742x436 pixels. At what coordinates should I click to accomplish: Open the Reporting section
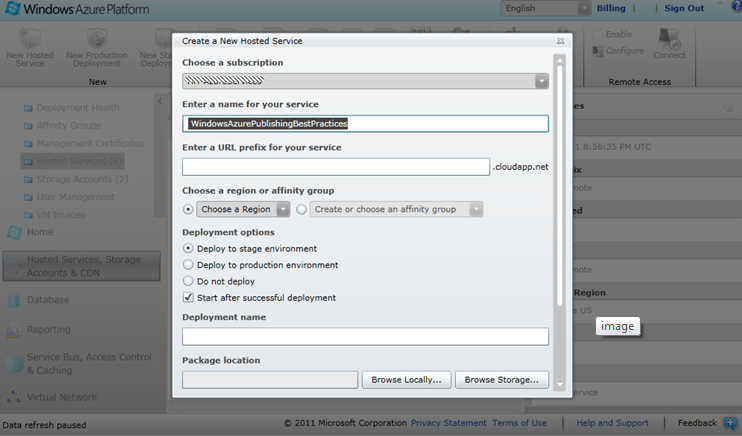[x=49, y=329]
